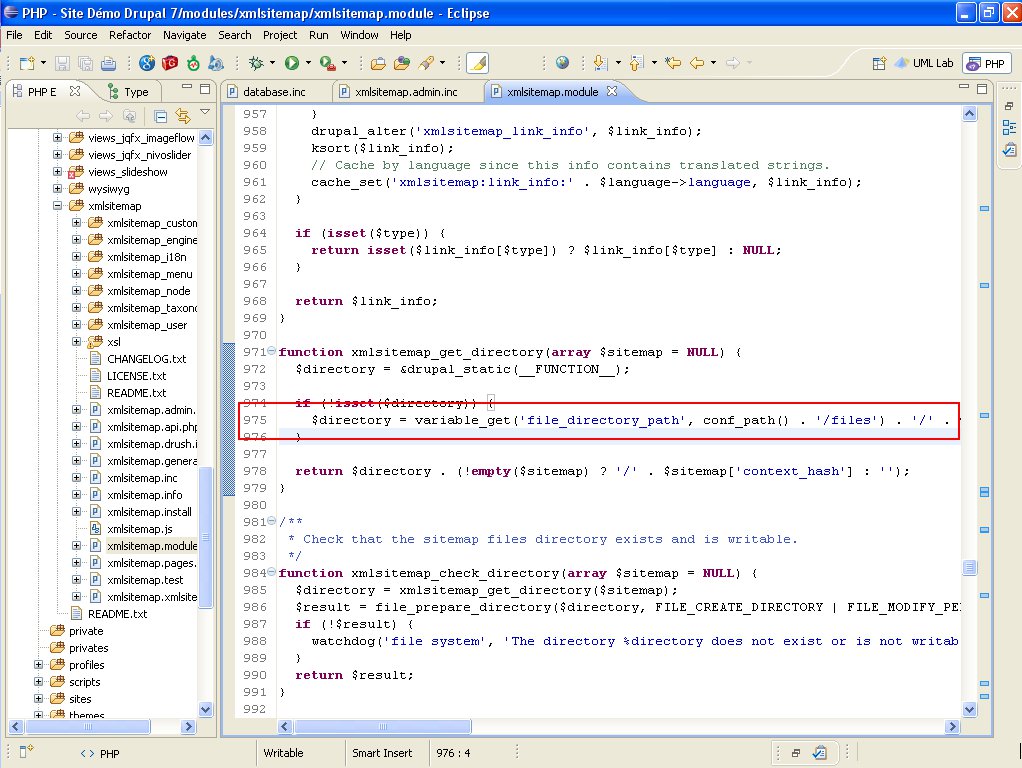Image resolution: width=1022 pixels, height=768 pixels.
Task: Click the globe web browser icon
Action: pyautogui.click(x=562, y=63)
